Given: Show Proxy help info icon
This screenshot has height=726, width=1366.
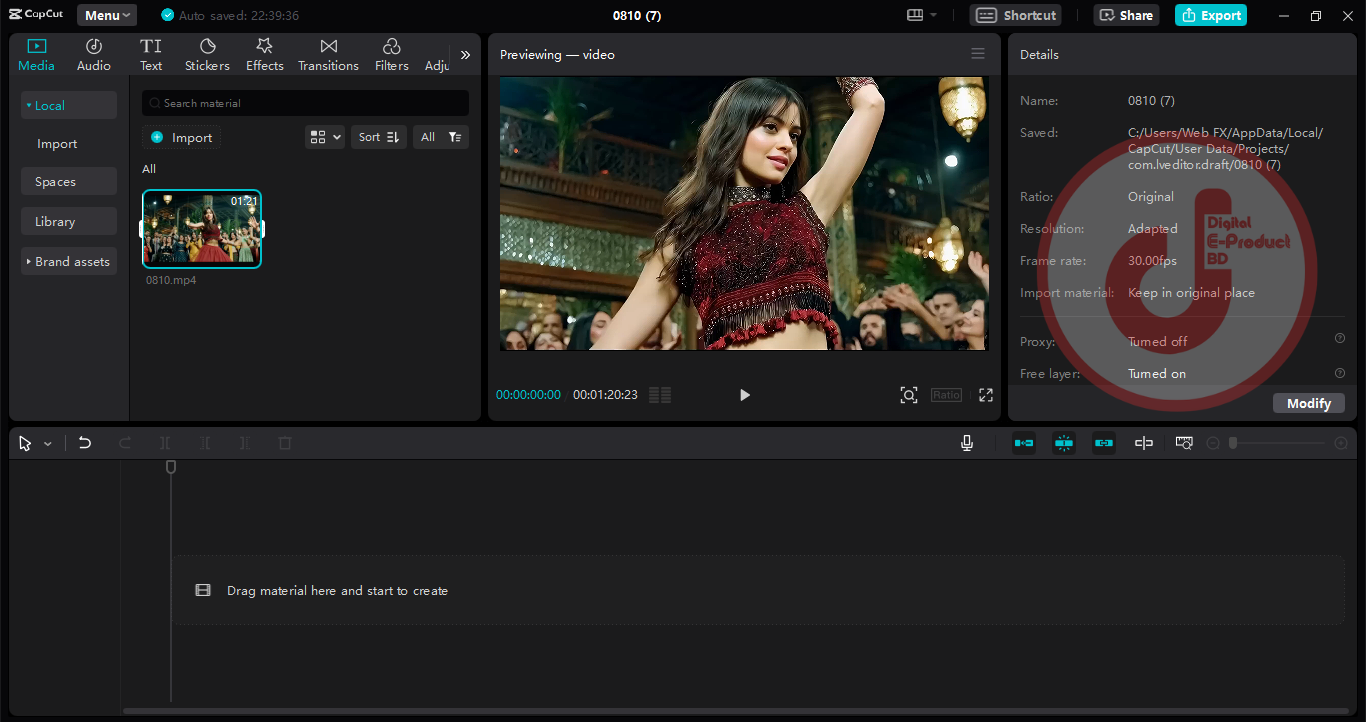Looking at the screenshot, I should pyautogui.click(x=1340, y=338).
